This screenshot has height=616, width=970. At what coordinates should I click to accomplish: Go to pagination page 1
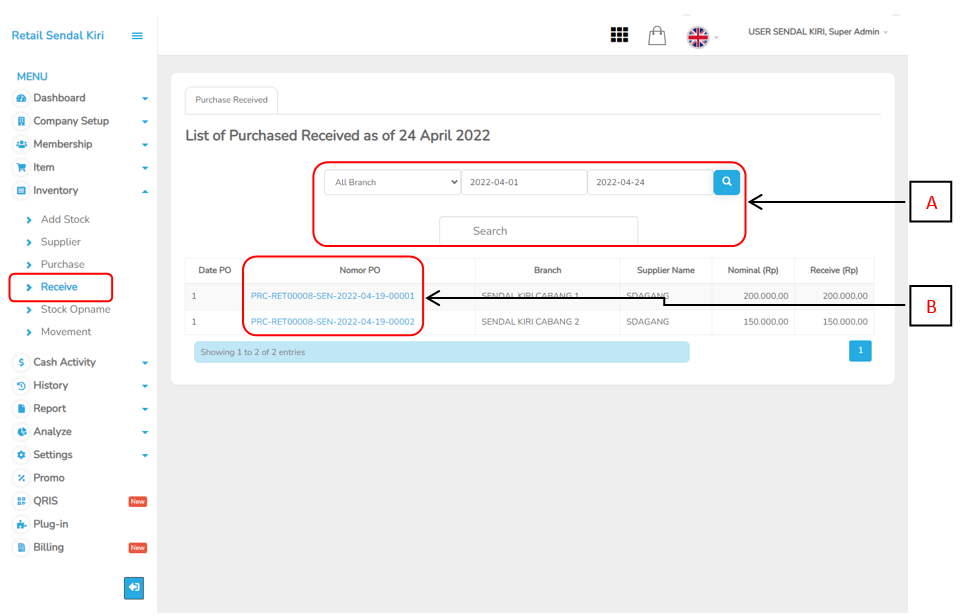pos(860,351)
